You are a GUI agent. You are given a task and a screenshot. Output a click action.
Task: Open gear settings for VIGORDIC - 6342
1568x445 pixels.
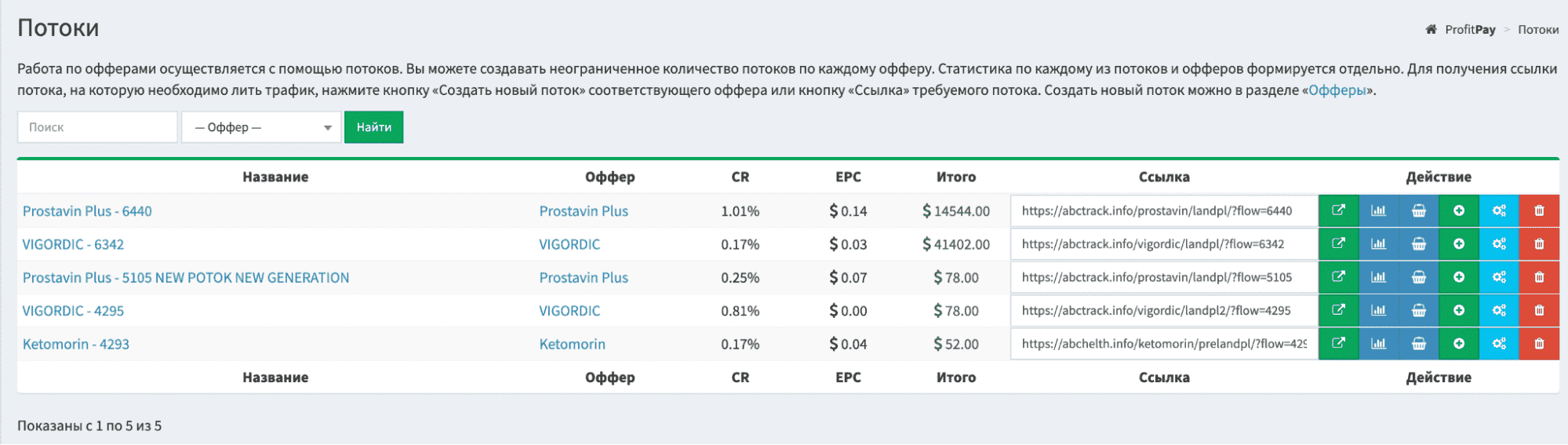[x=1498, y=244]
